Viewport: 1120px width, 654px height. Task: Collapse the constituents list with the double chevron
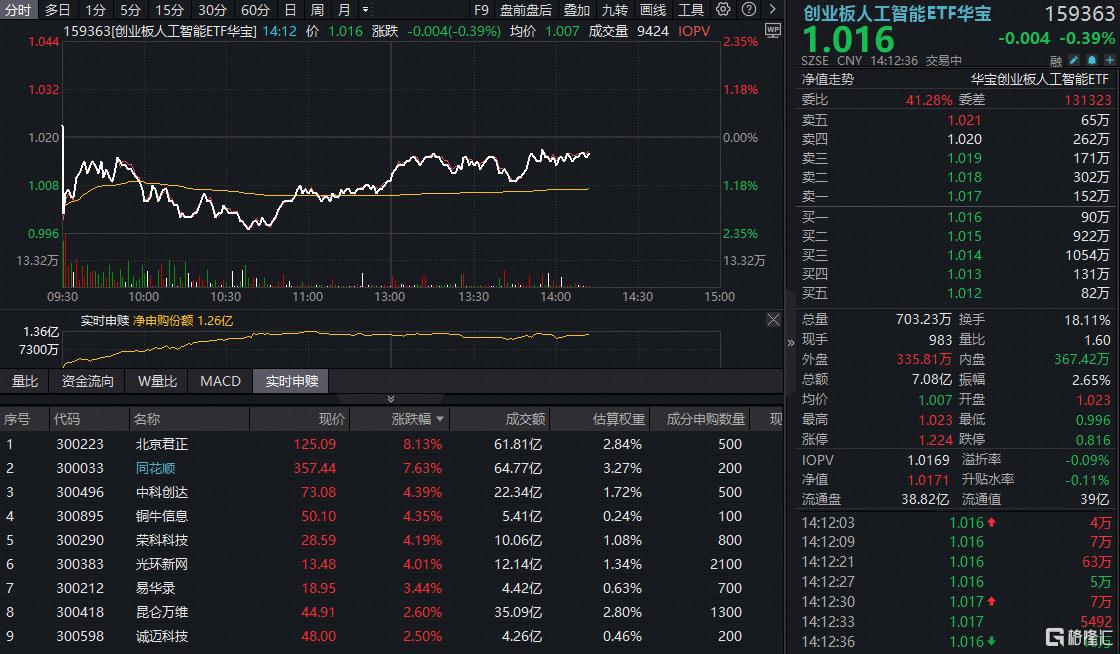(x=391, y=398)
